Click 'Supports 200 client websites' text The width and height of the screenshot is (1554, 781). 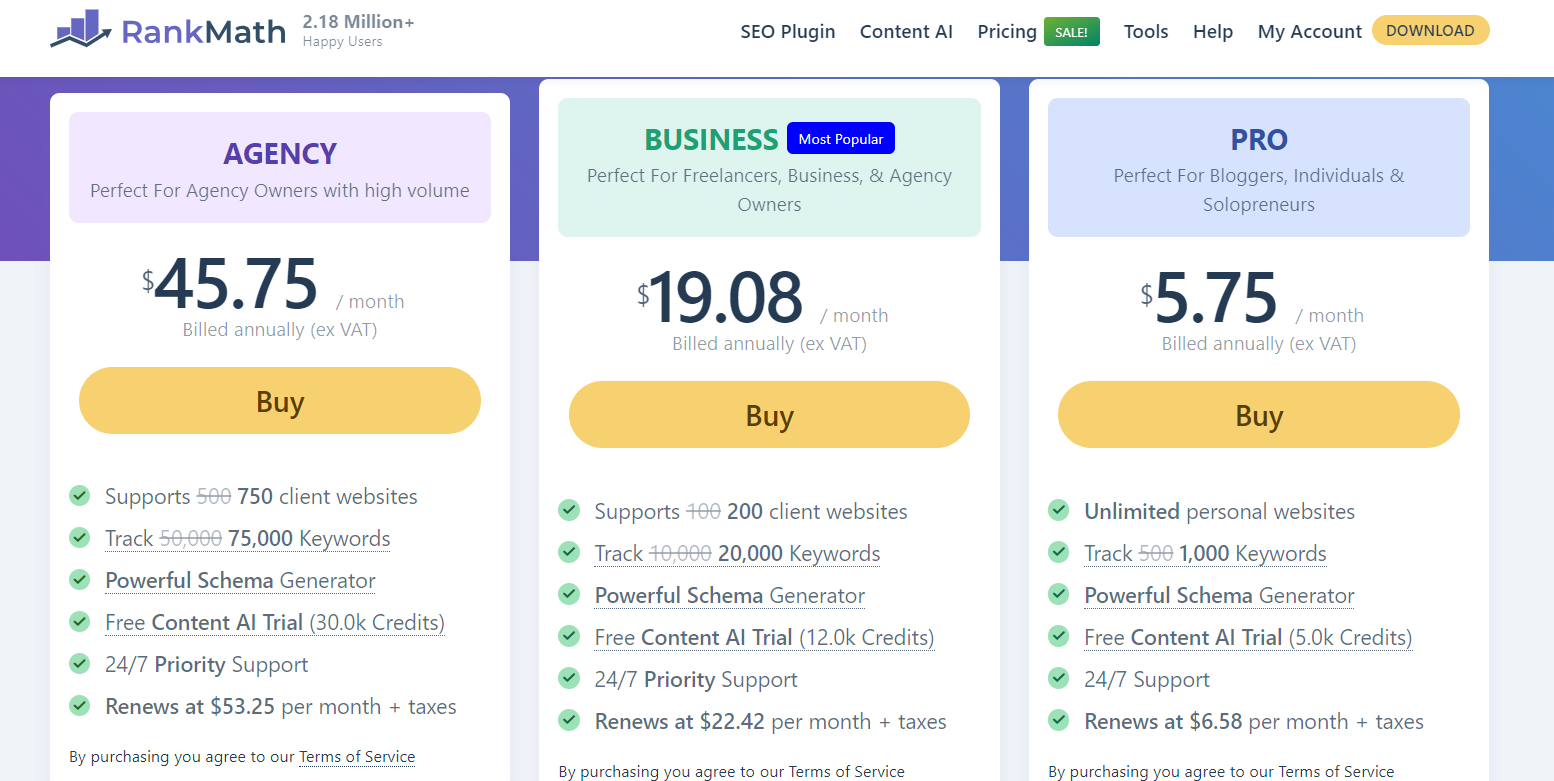click(x=751, y=511)
